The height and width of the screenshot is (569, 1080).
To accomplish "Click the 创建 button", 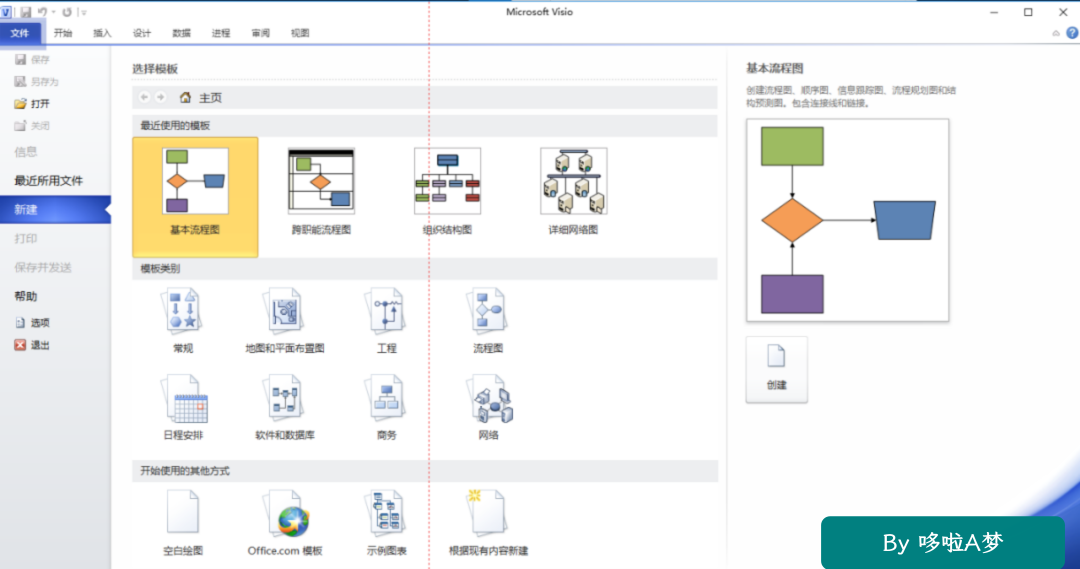I will (x=776, y=370).
